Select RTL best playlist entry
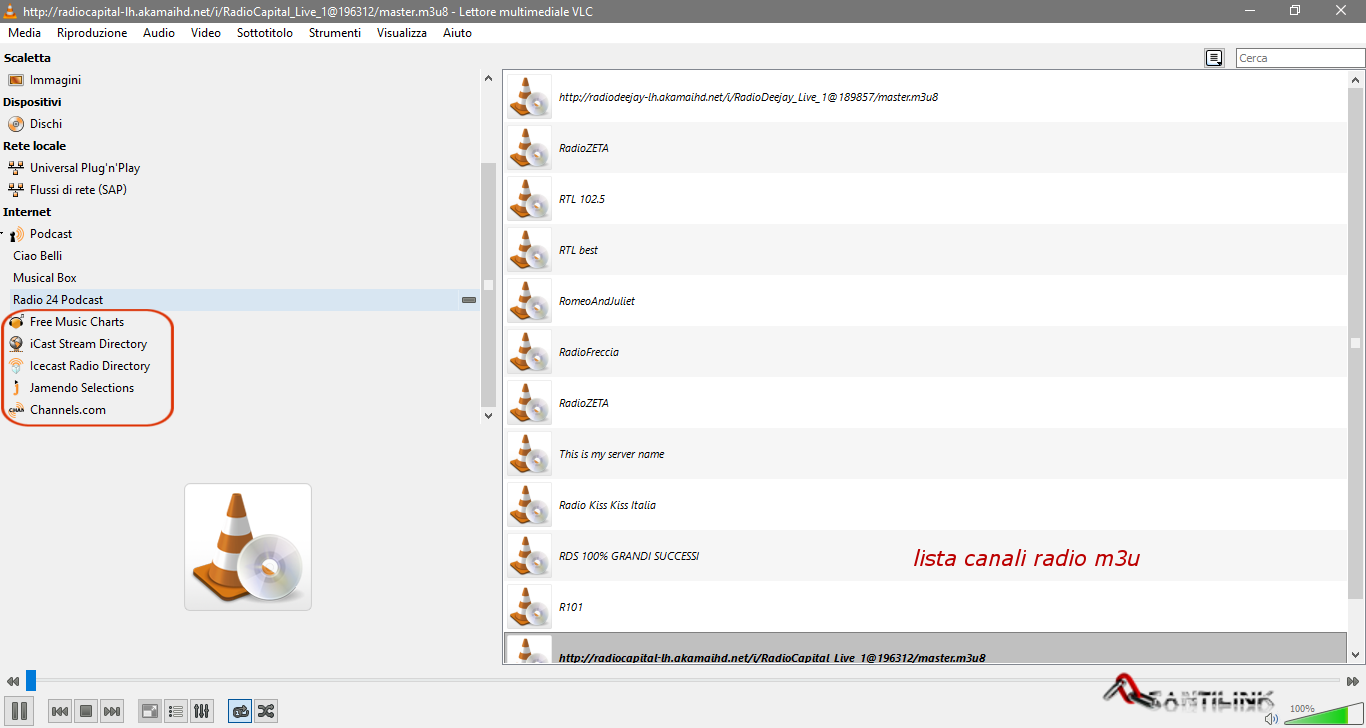The image size is (1366, 728). pos(926,250)
